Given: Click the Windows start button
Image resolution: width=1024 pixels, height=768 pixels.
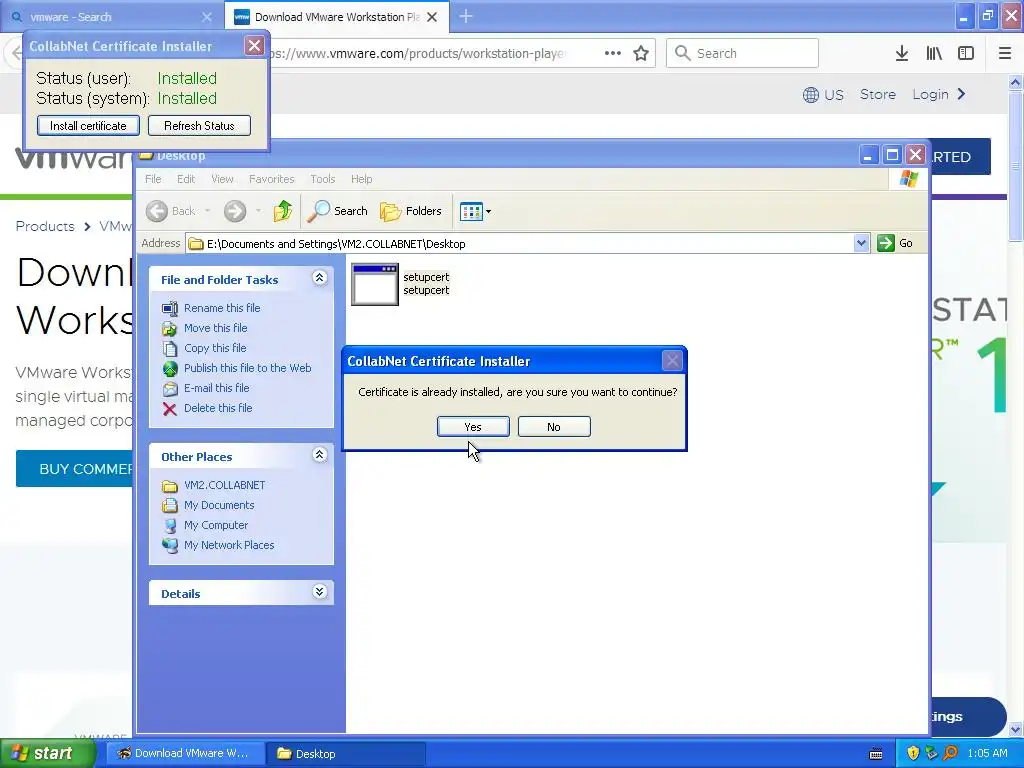Looking at the screenshot, I should [47, 753].
